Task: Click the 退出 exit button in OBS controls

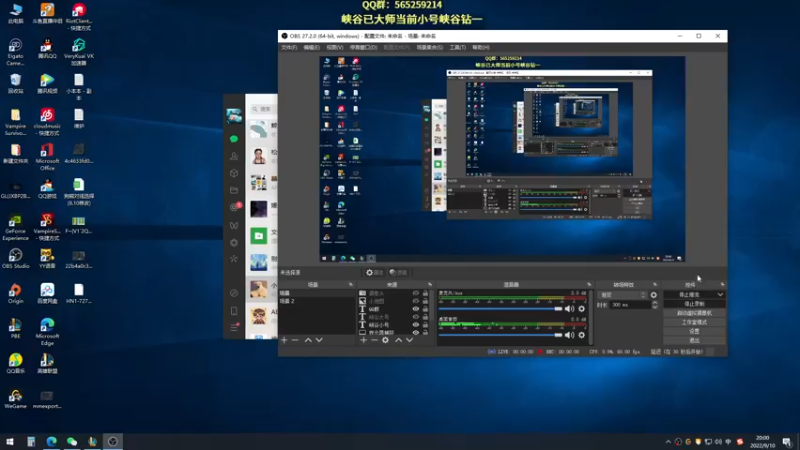Action: click(694, 340)
